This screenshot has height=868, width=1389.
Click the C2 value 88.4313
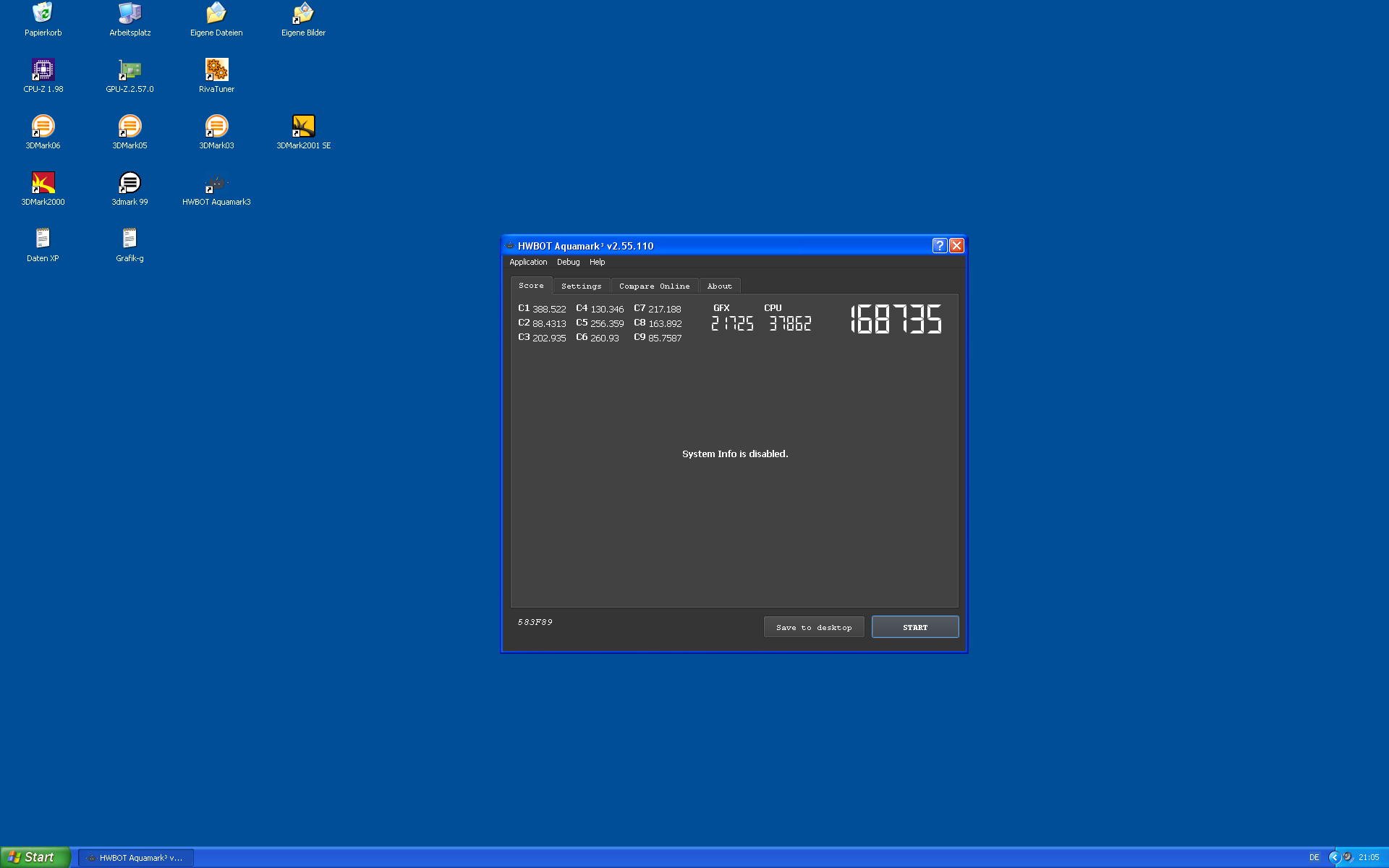[x=549, y=323]
